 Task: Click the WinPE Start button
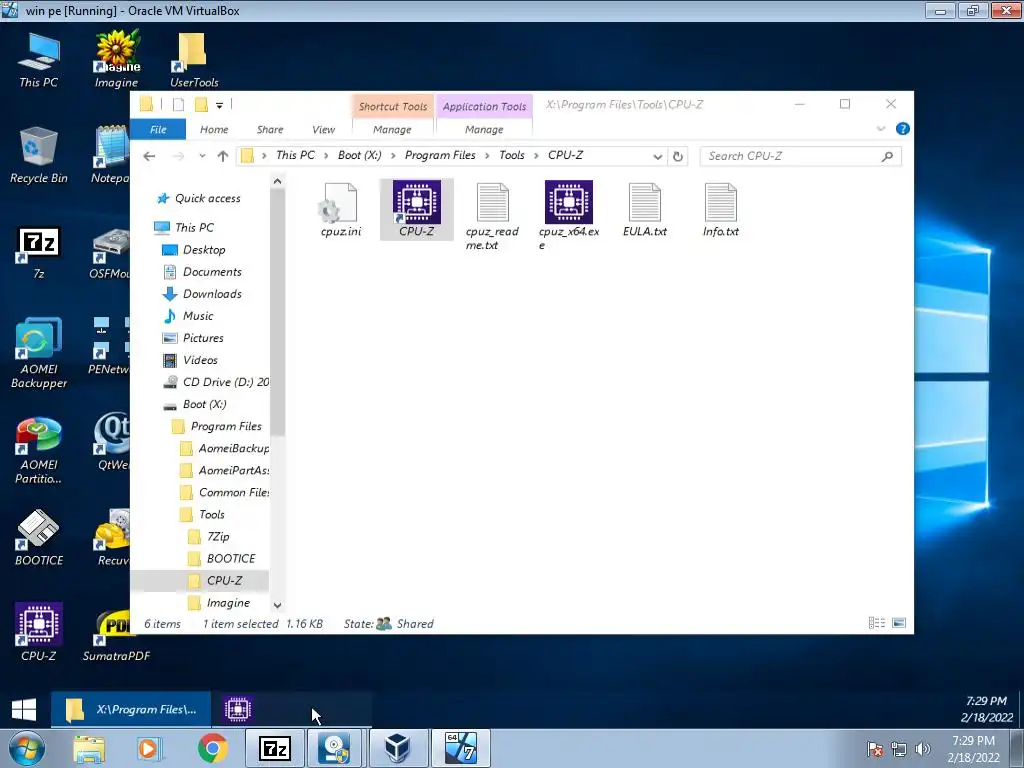pos(24,709)
